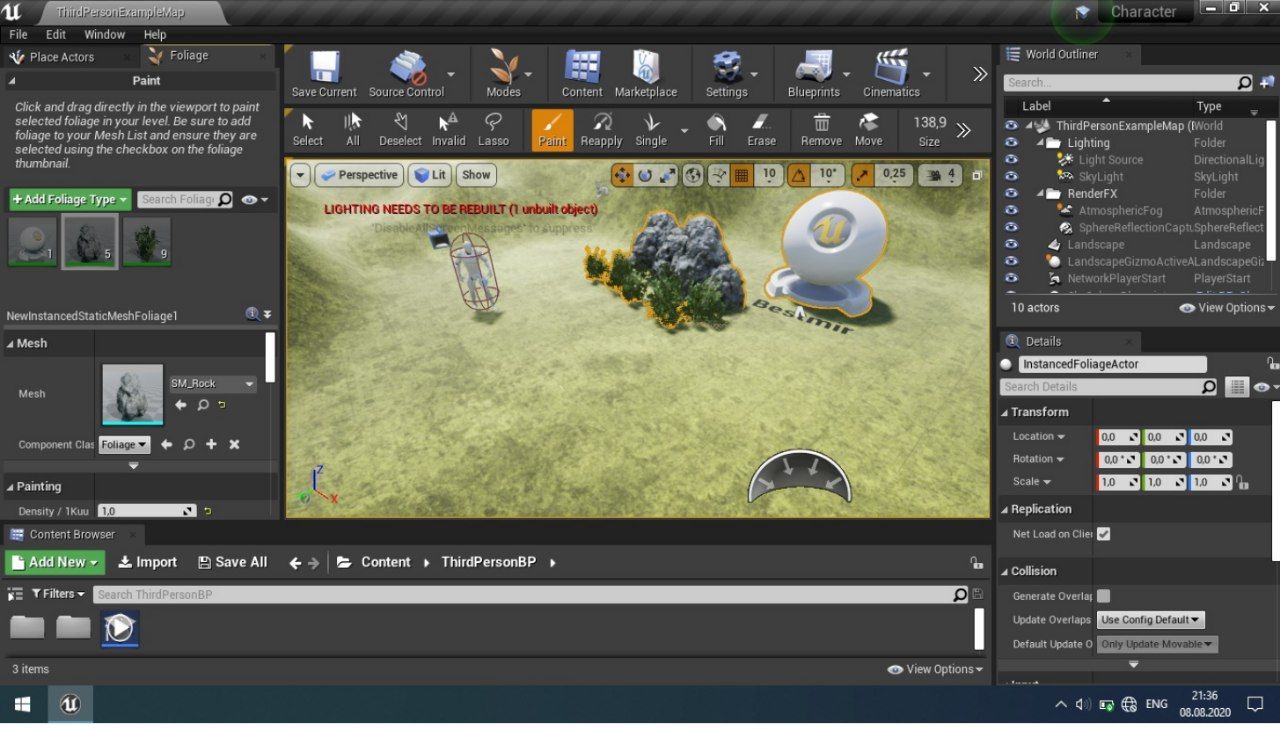Click the Move foliage tool
The width and height of the screenshot is (1280, 730).
click(x=868, y=130)
